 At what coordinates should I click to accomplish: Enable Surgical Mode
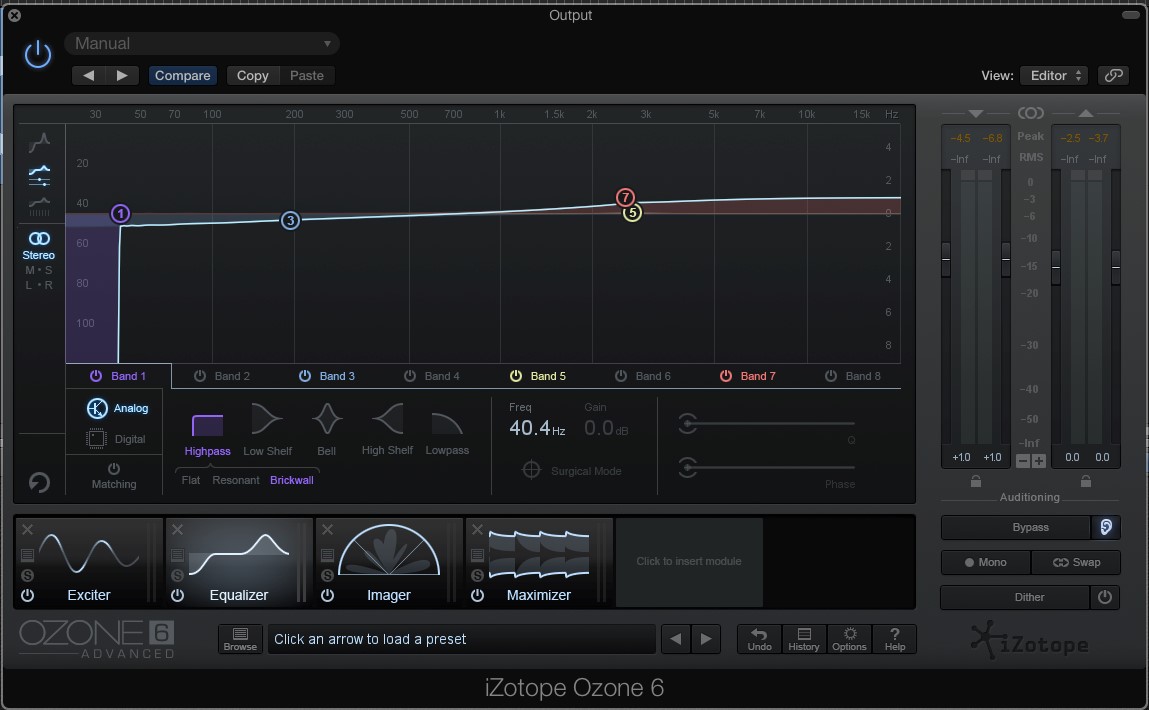572,470
